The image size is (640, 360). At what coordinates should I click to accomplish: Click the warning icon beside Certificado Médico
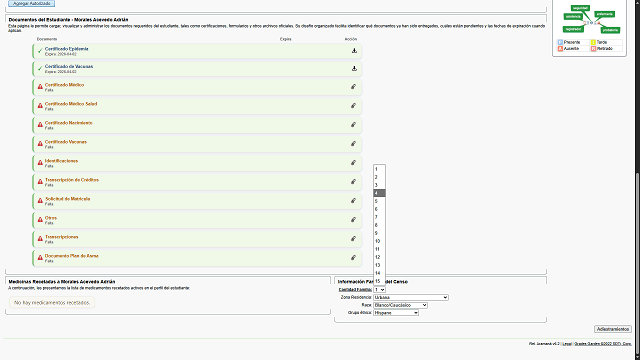tap(40, 87)
